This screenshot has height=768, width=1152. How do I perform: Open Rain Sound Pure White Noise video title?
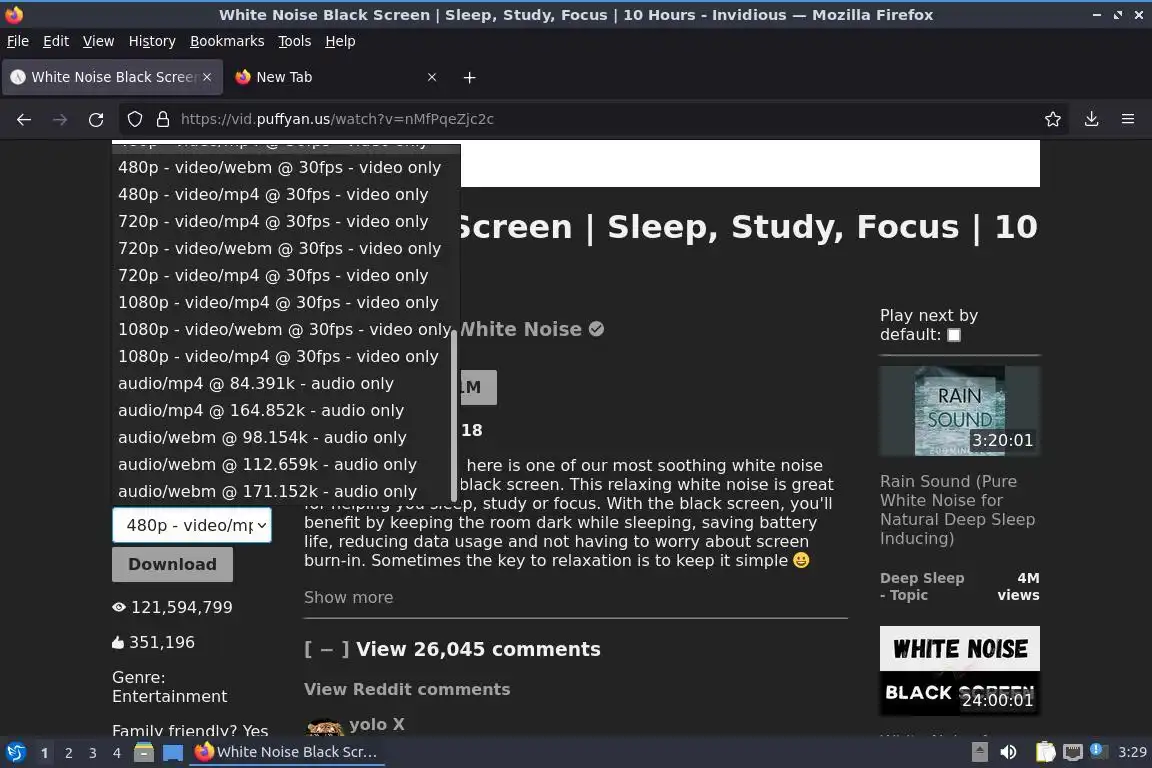(957, 510)
